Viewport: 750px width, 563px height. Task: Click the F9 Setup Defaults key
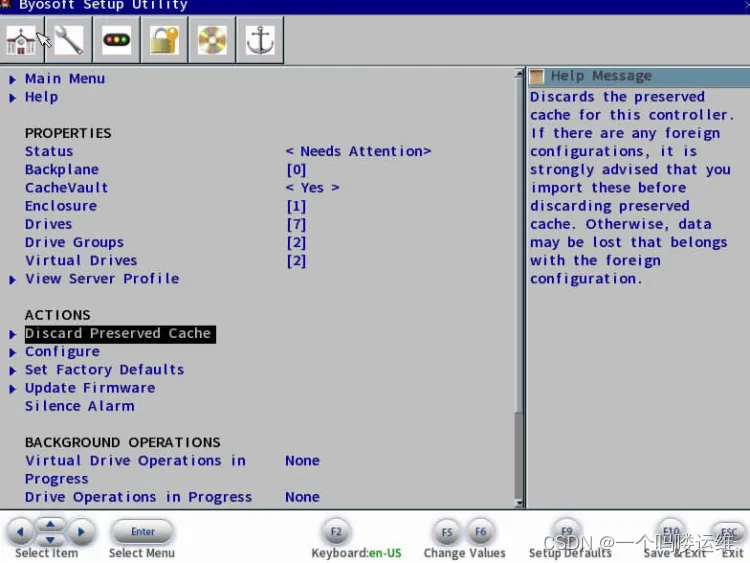(x=567, y=531)
